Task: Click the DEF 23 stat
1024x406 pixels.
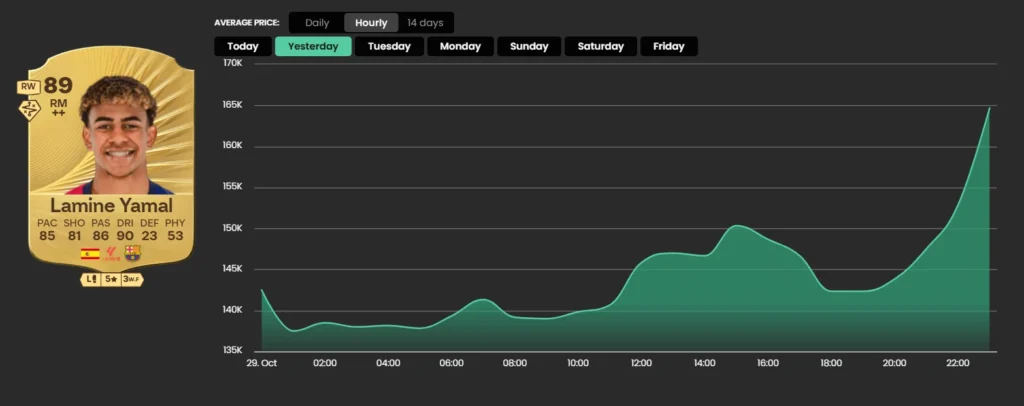Action: pos(150,230)
